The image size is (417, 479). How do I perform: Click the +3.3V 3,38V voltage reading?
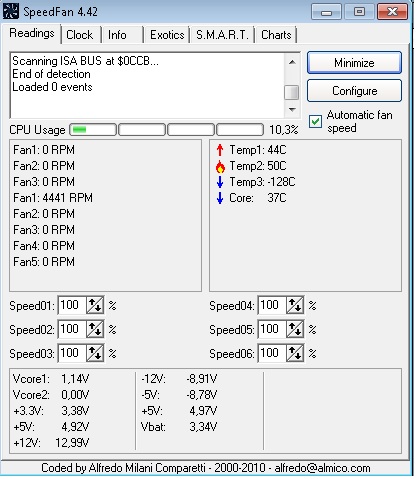(51, 411)
